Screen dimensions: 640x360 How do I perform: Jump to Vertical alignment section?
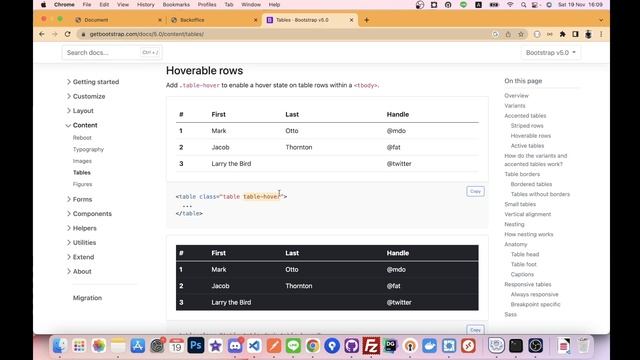[x=527, y=214]
